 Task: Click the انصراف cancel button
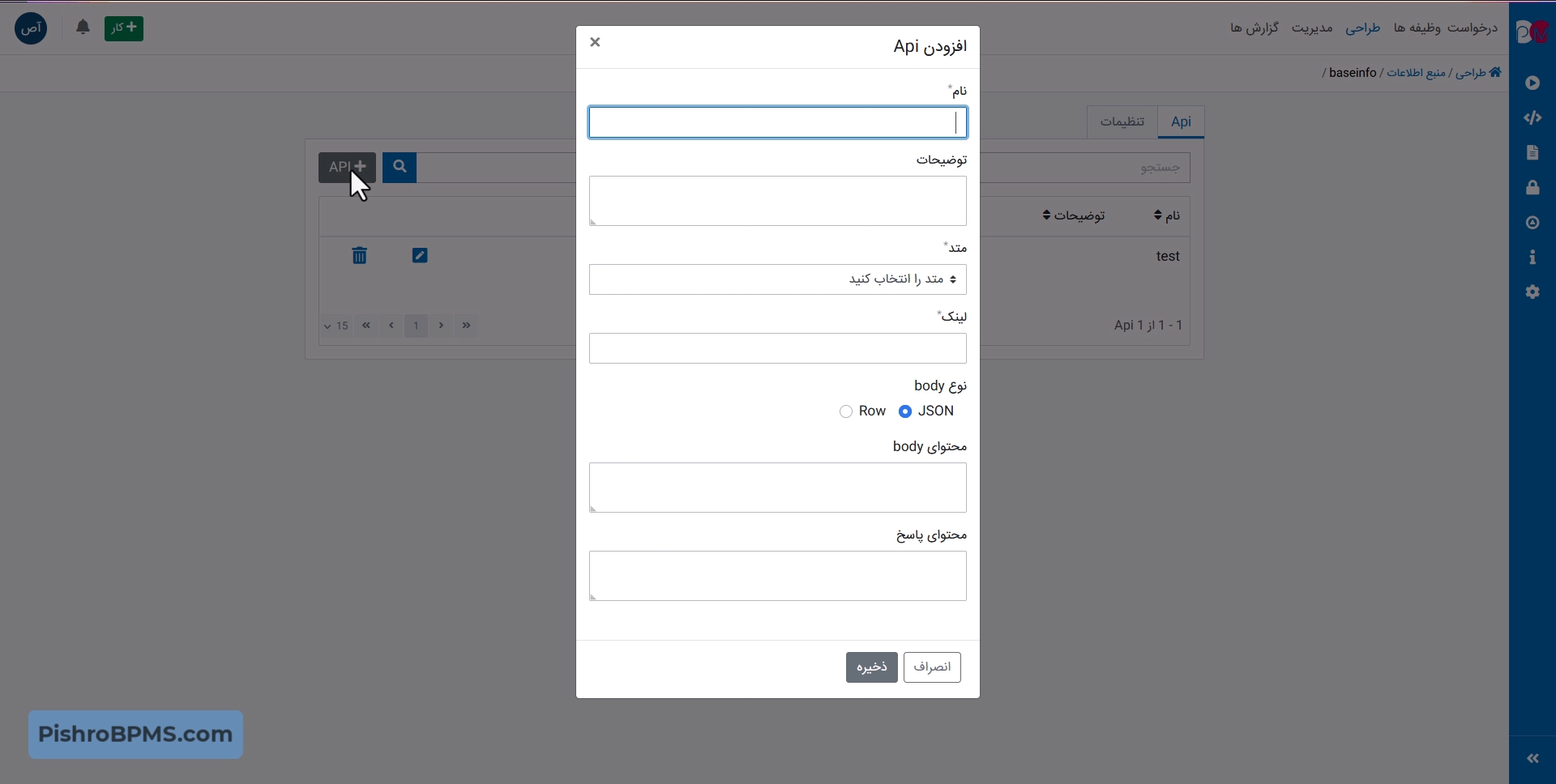click(932, 667)
